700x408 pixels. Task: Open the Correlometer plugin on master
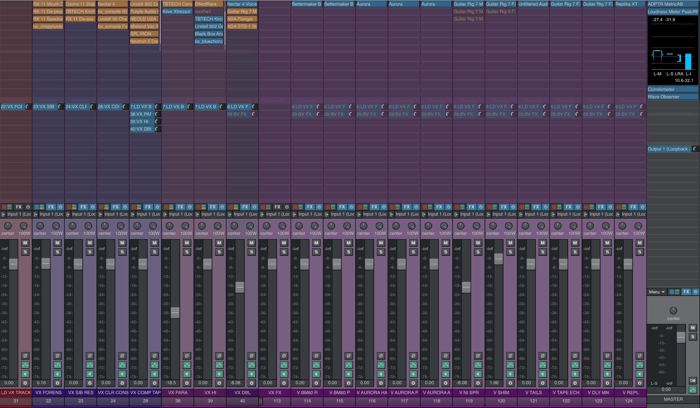(673, 89)
